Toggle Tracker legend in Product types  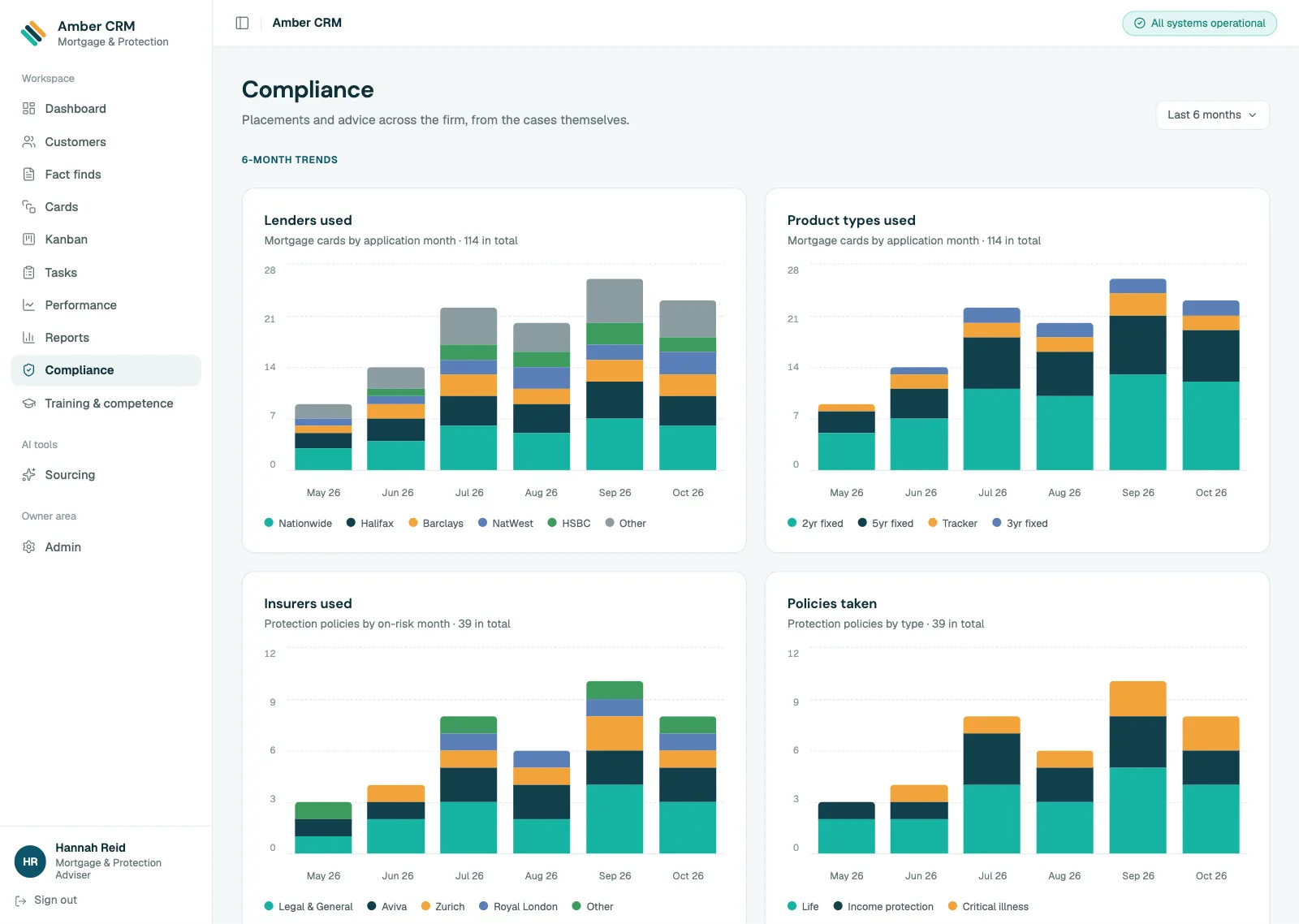(x=952, y=524)
